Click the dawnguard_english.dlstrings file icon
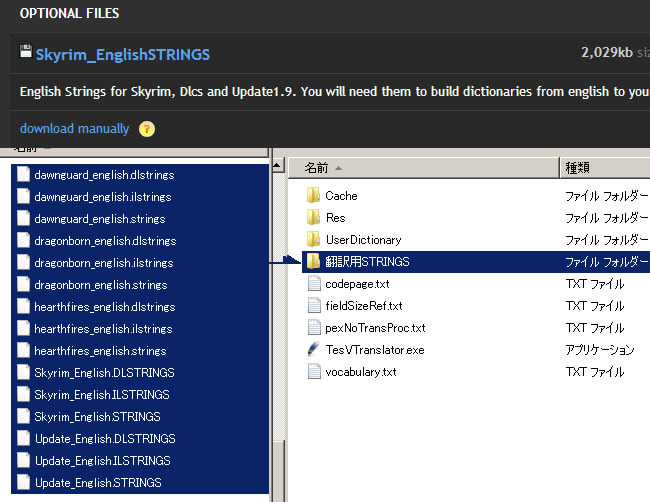Image resolution: width=650 pixels, height=502 pixels. pos(24,175)
